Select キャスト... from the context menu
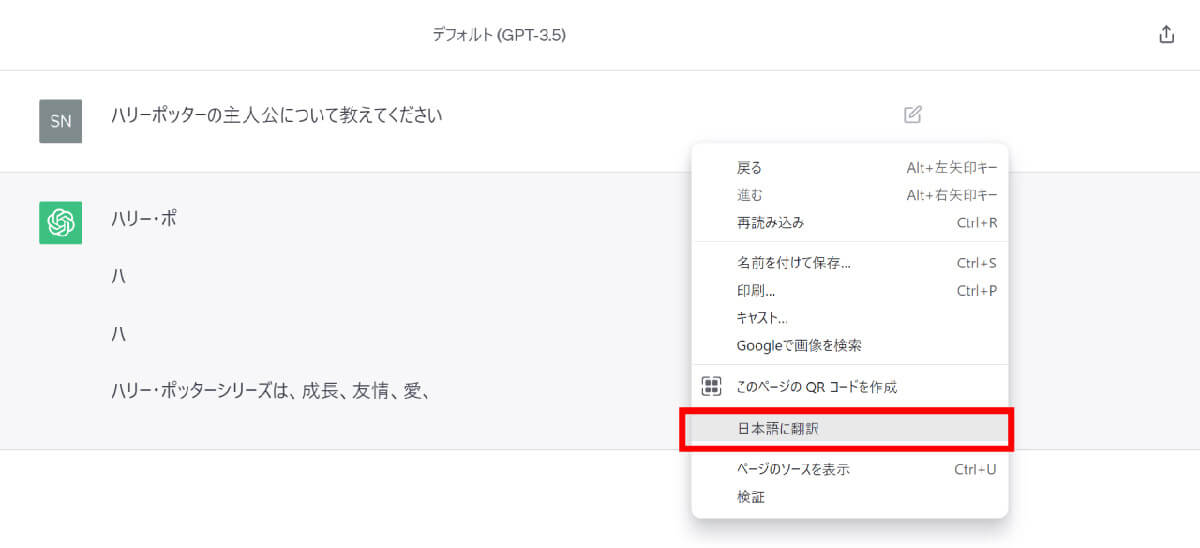The width and height of the screenshot is (1200, 548). click(850, 318)
